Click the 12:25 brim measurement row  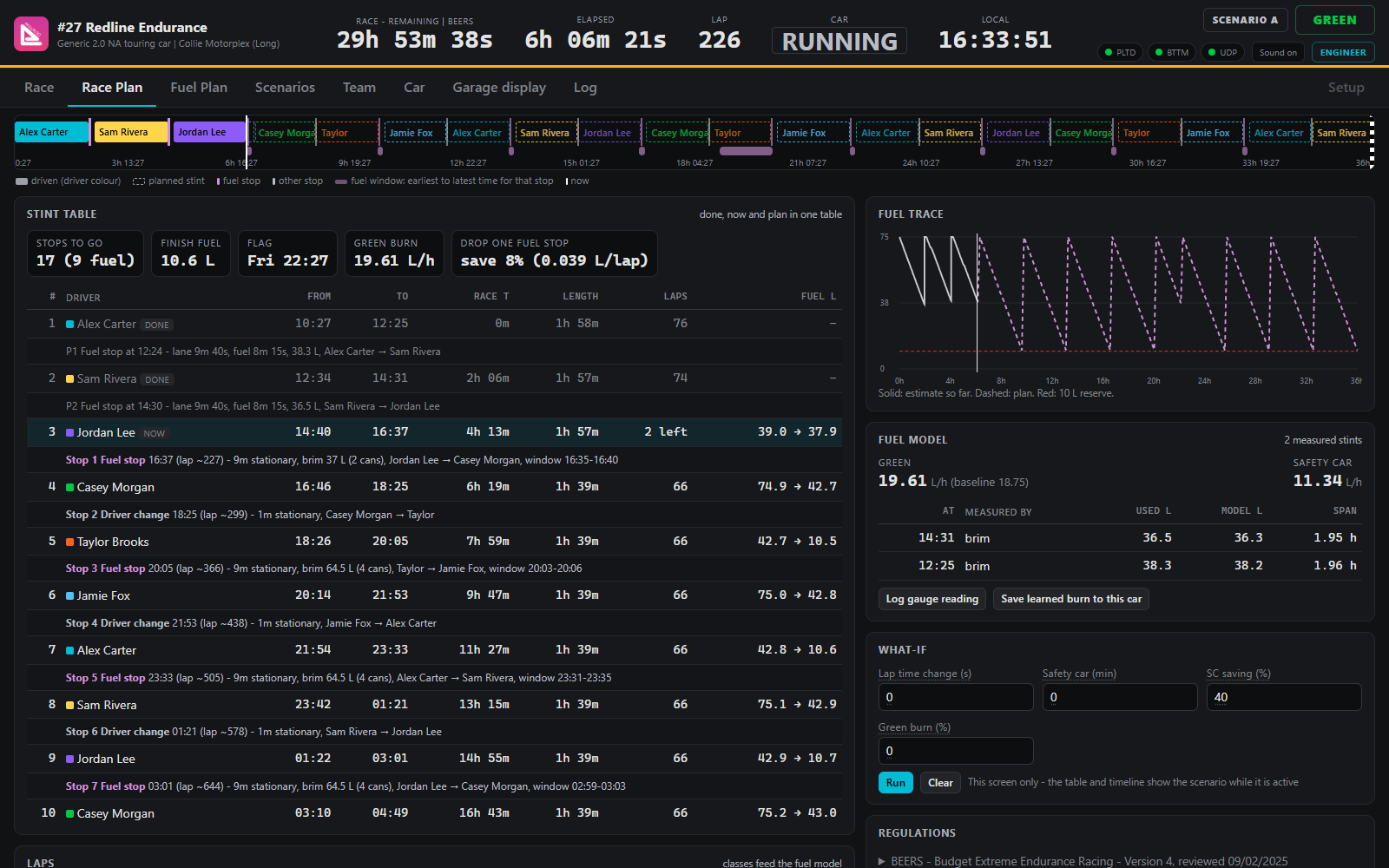[1120, 566]
